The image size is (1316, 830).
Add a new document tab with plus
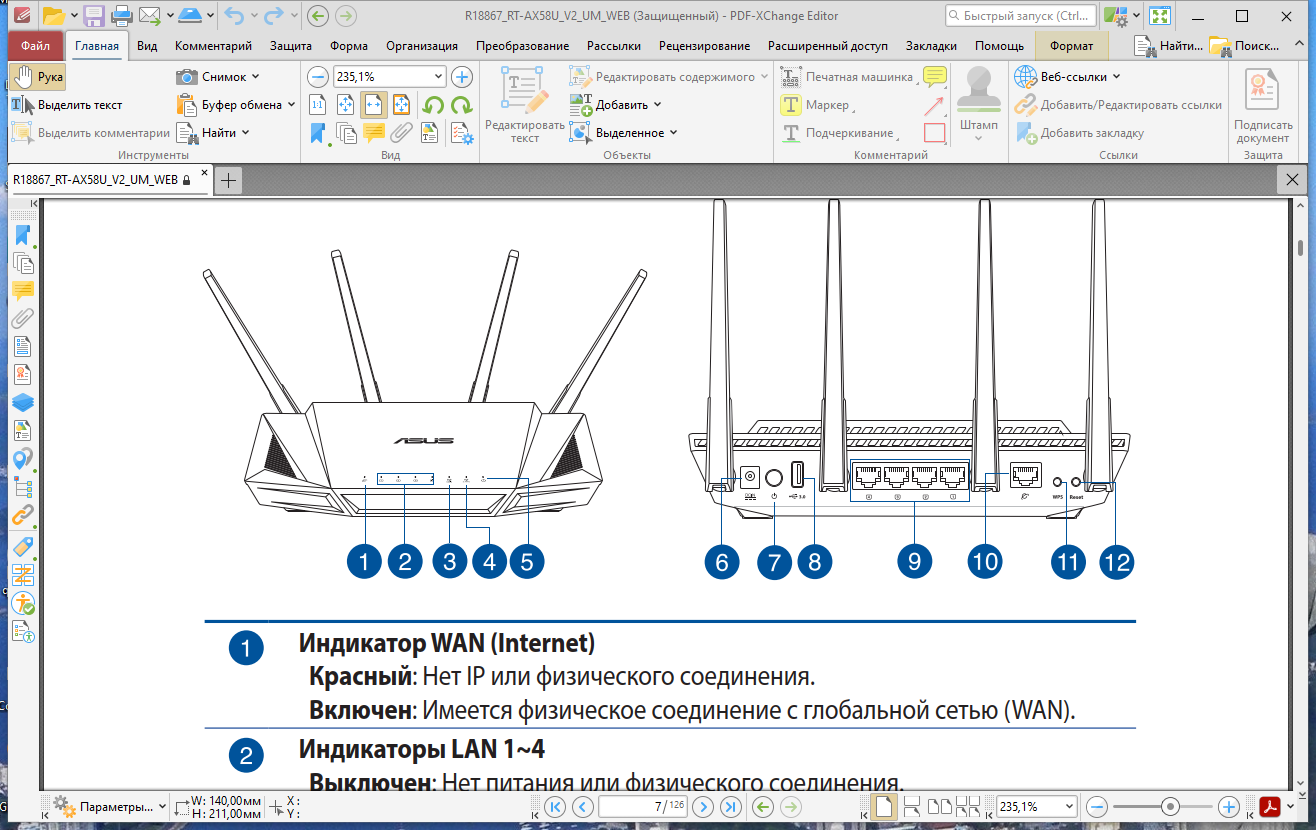point(229,180)
